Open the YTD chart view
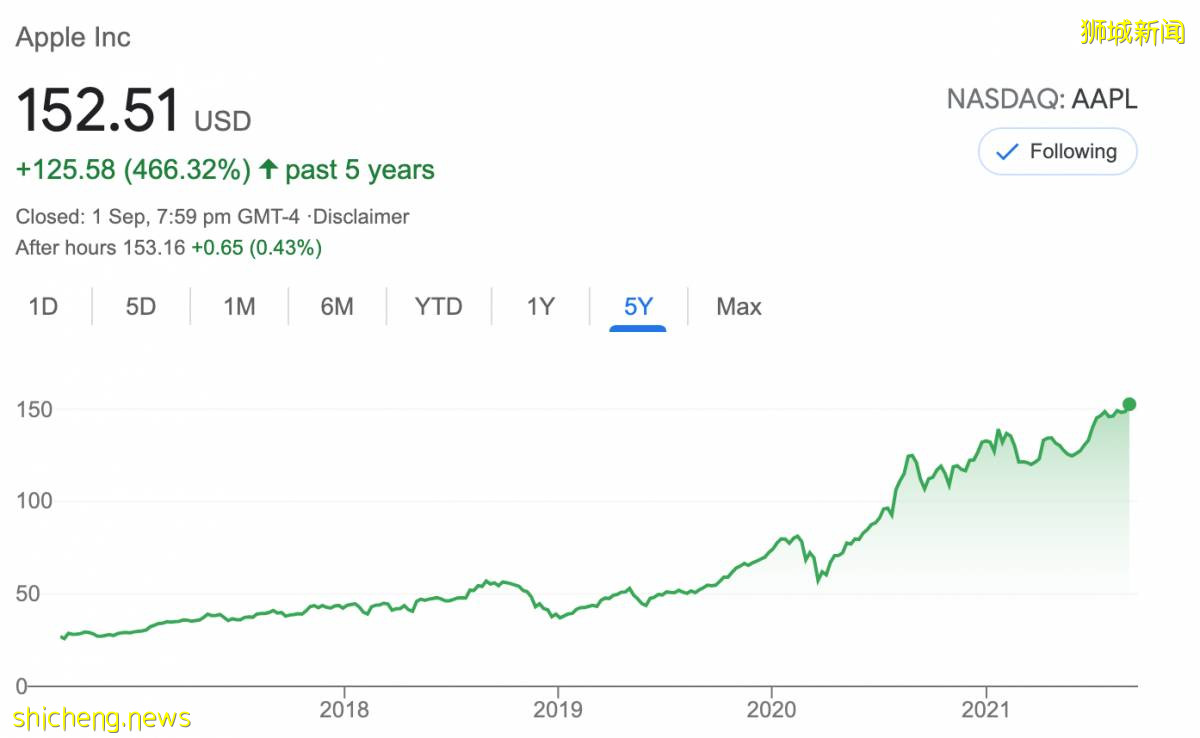Viewport: 1200px width, 738px height. (x=438, y=307)
